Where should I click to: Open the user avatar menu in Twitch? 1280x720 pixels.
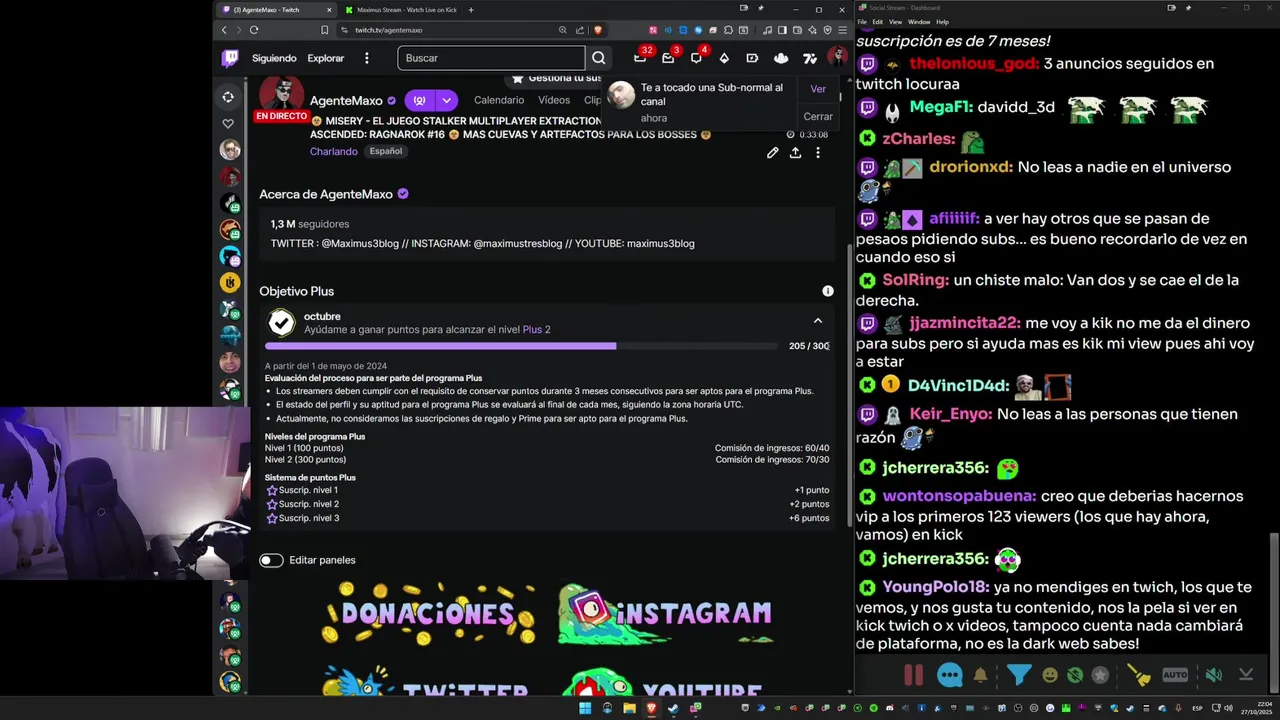837,58
